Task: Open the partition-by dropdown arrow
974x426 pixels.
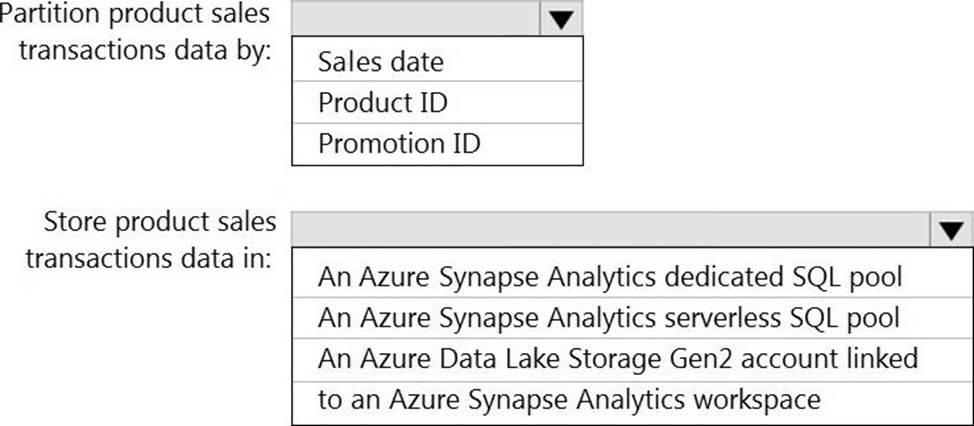Action: pyautogui.click(x=561, y=20)
